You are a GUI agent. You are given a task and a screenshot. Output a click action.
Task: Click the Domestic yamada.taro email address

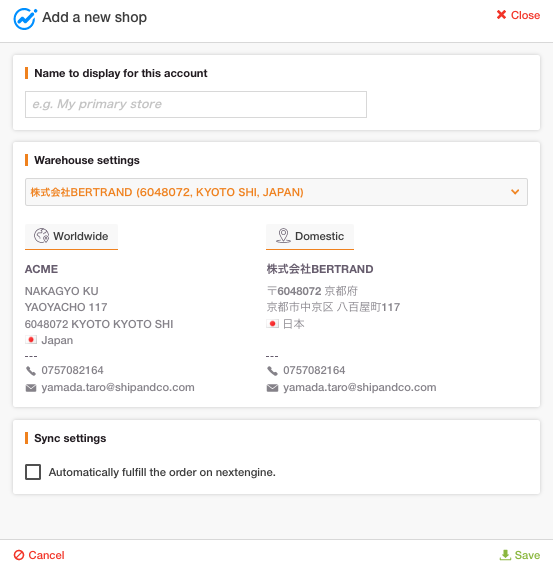click(x=360, y=387)
